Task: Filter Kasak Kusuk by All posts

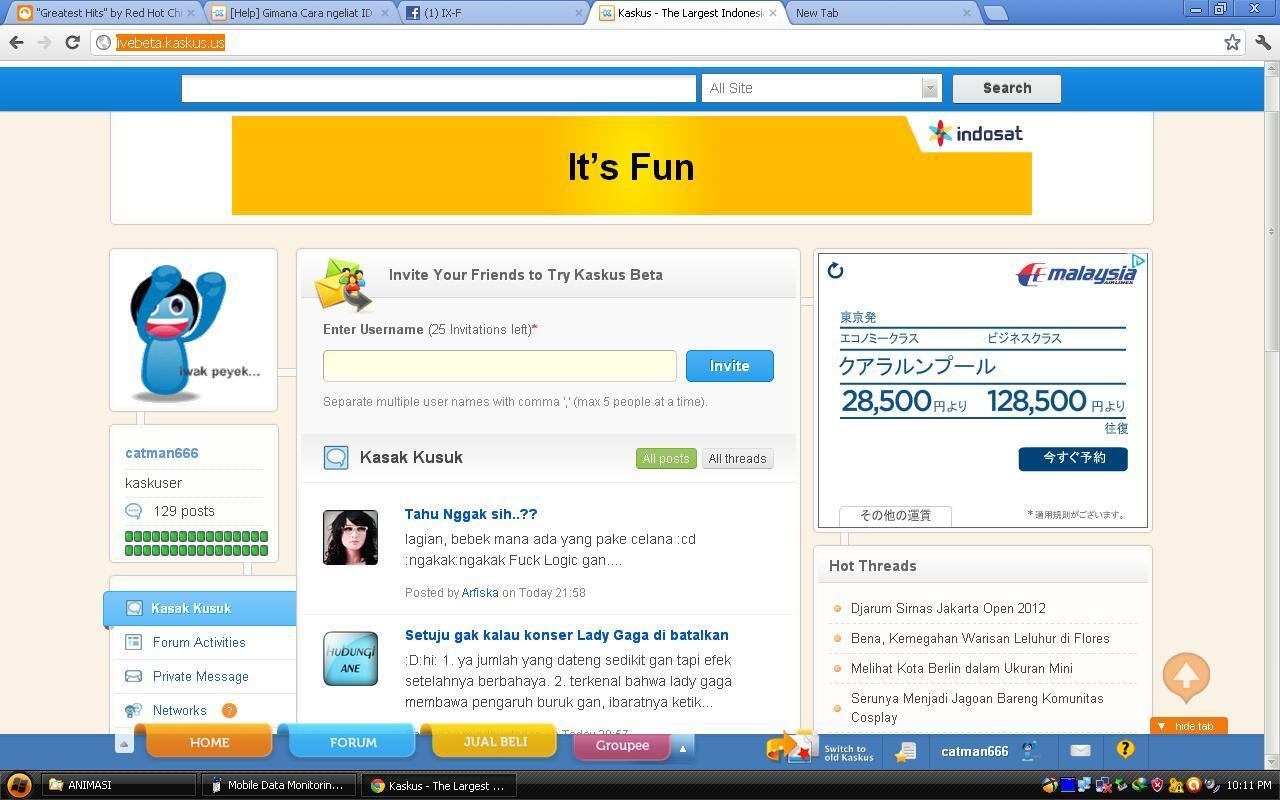Action: click(x=666, y=458)
